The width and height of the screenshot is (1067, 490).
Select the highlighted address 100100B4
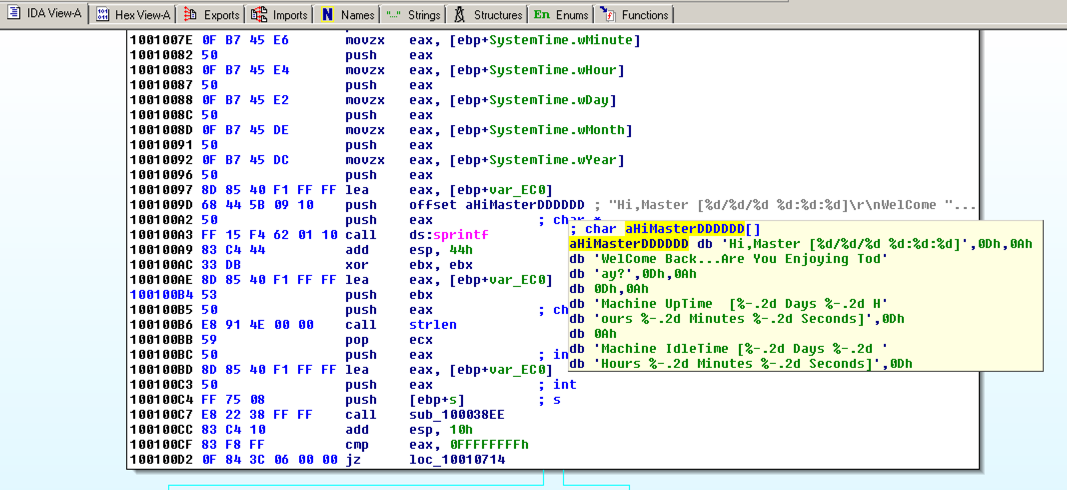pos(160,295)
